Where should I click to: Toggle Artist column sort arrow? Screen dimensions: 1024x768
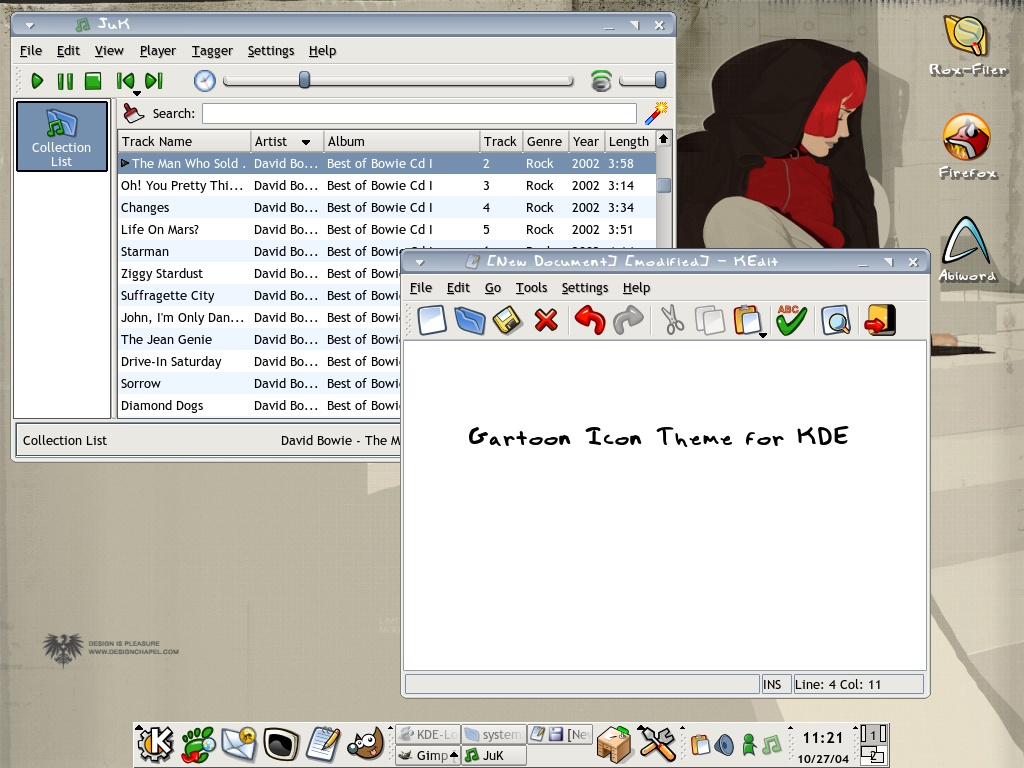305,142
